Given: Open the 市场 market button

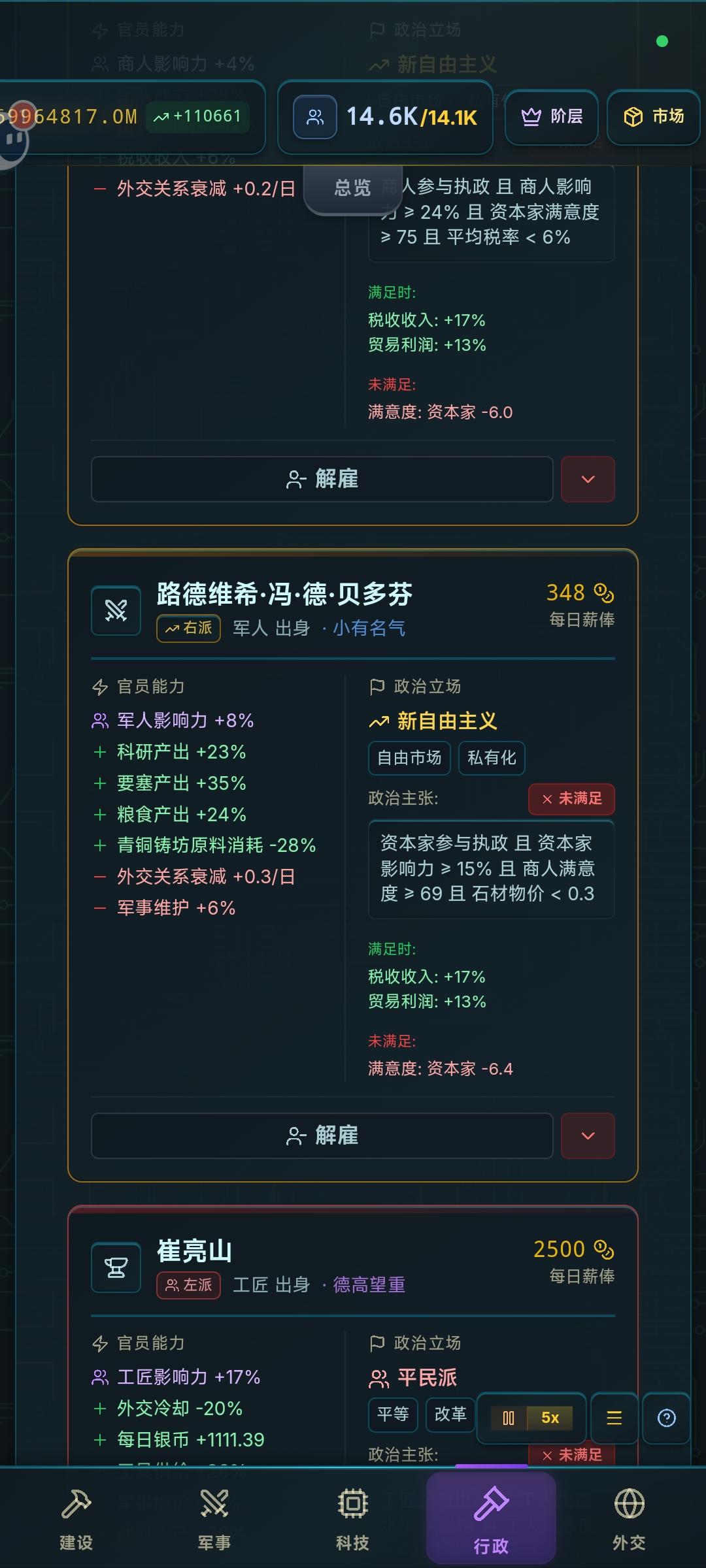Looking at the screenshot, I should point(654,117).
